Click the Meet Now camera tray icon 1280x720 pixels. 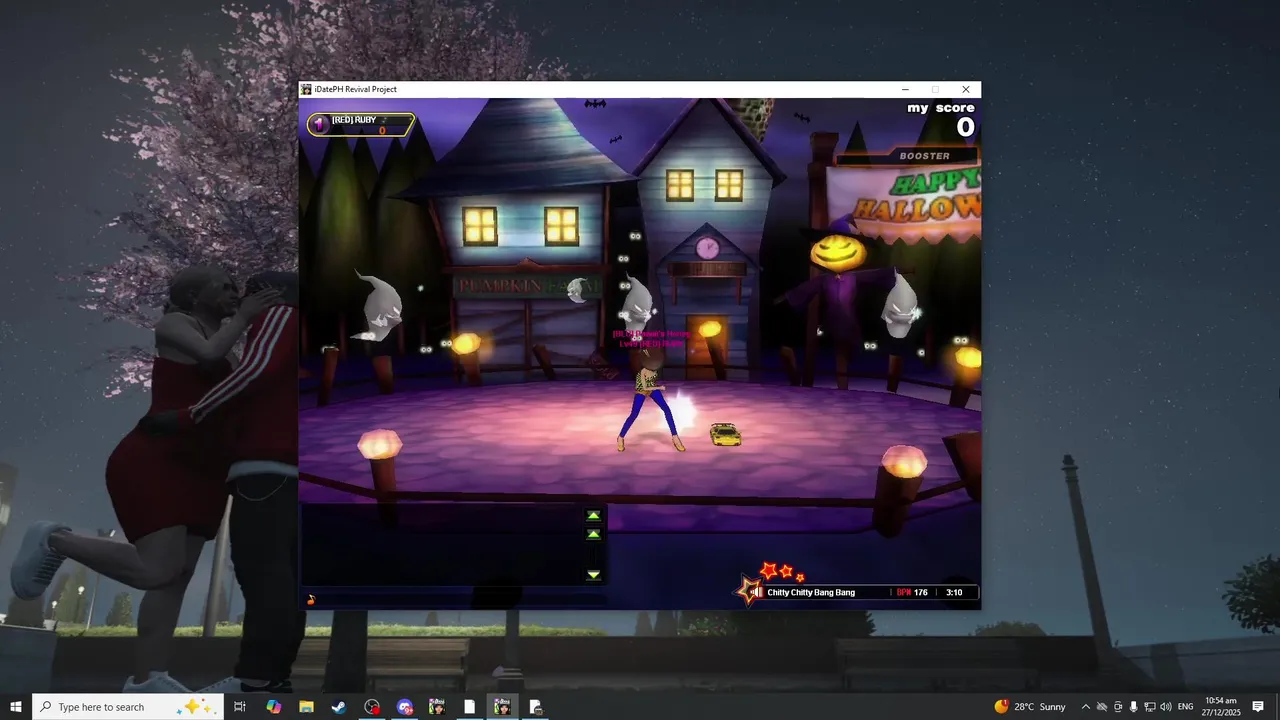coord(1118,707)
